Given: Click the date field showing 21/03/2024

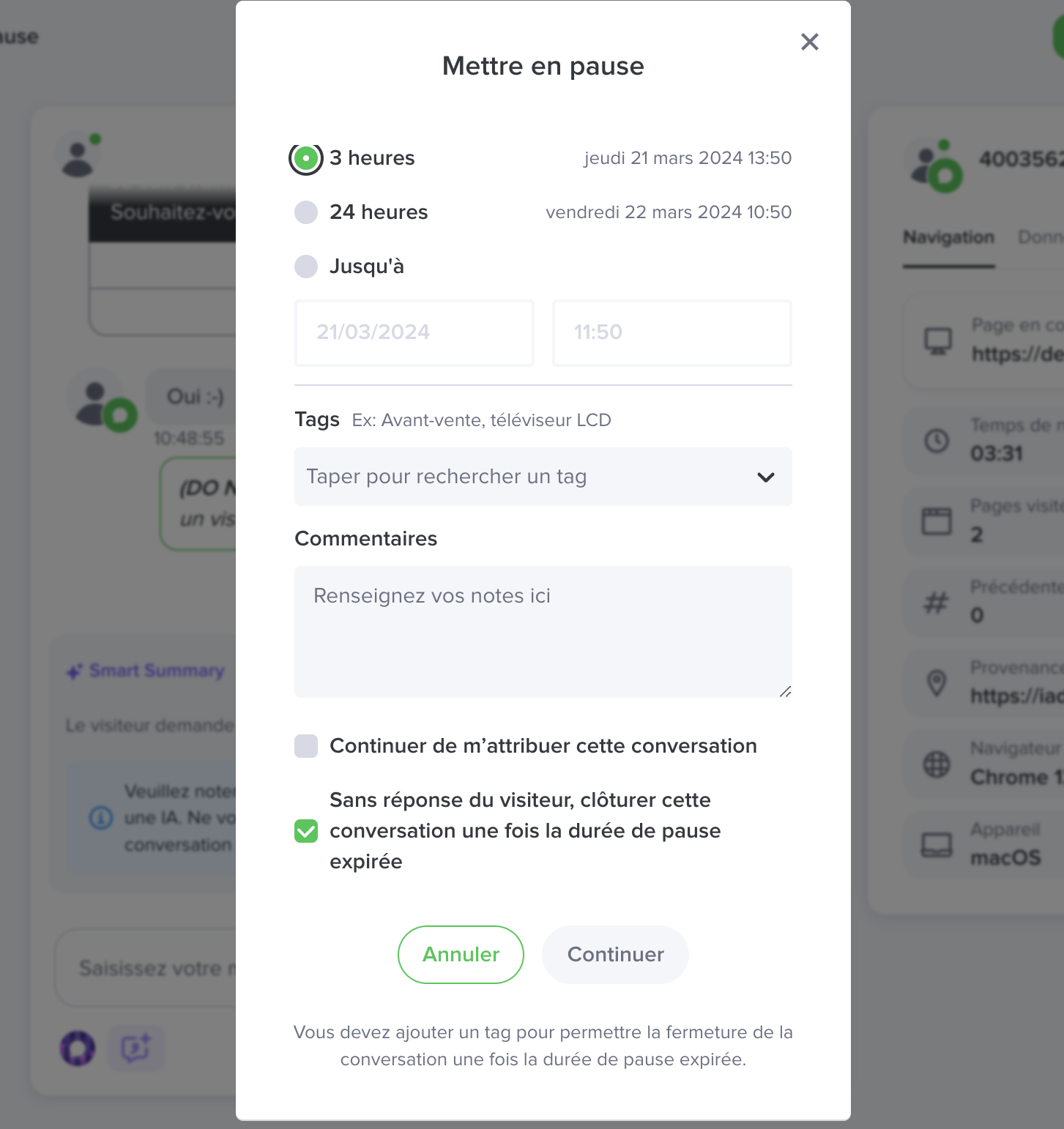Looking at the screenshot, I should point(414,332).
